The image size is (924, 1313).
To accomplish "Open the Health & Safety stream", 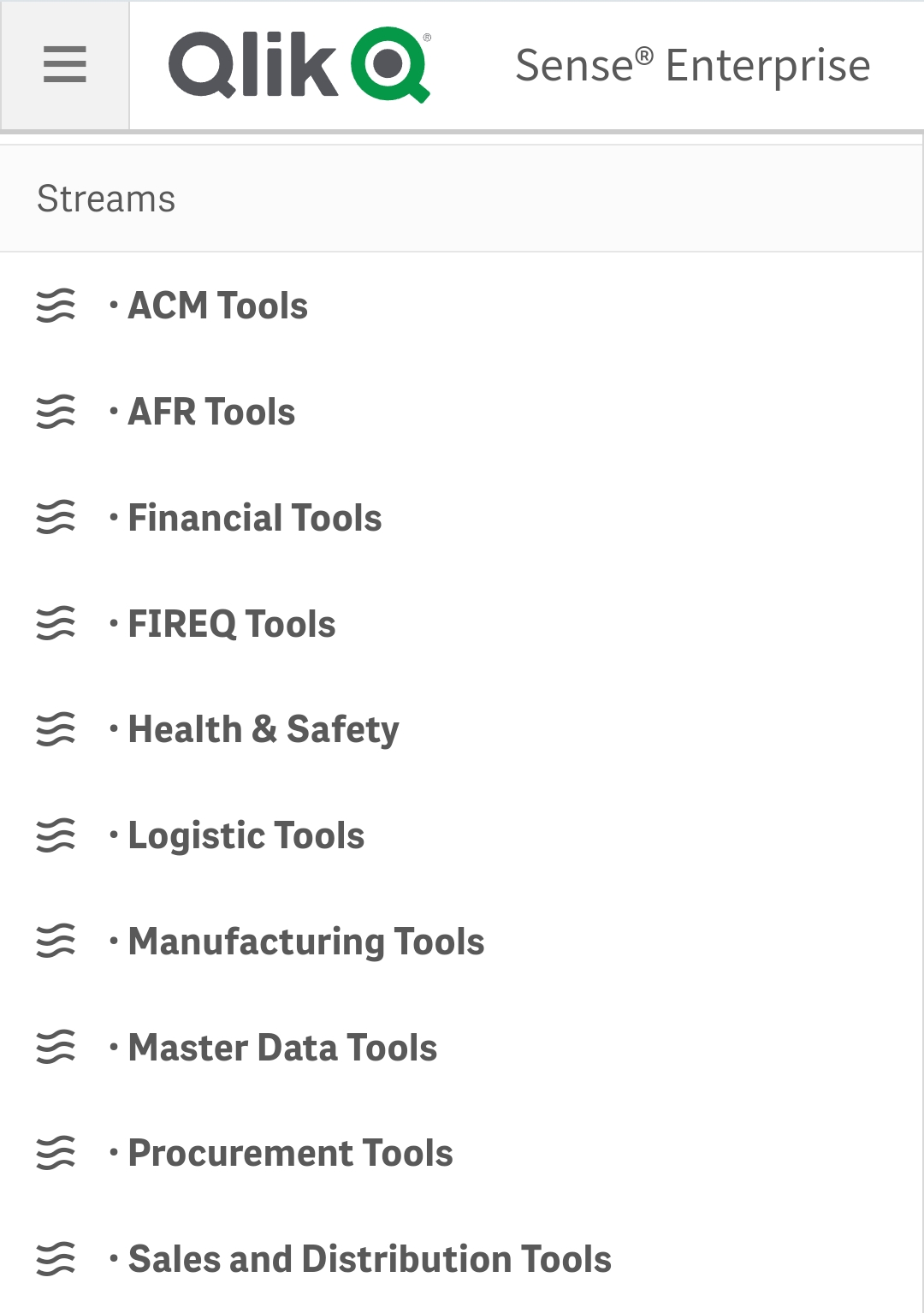I will (461, 729).
